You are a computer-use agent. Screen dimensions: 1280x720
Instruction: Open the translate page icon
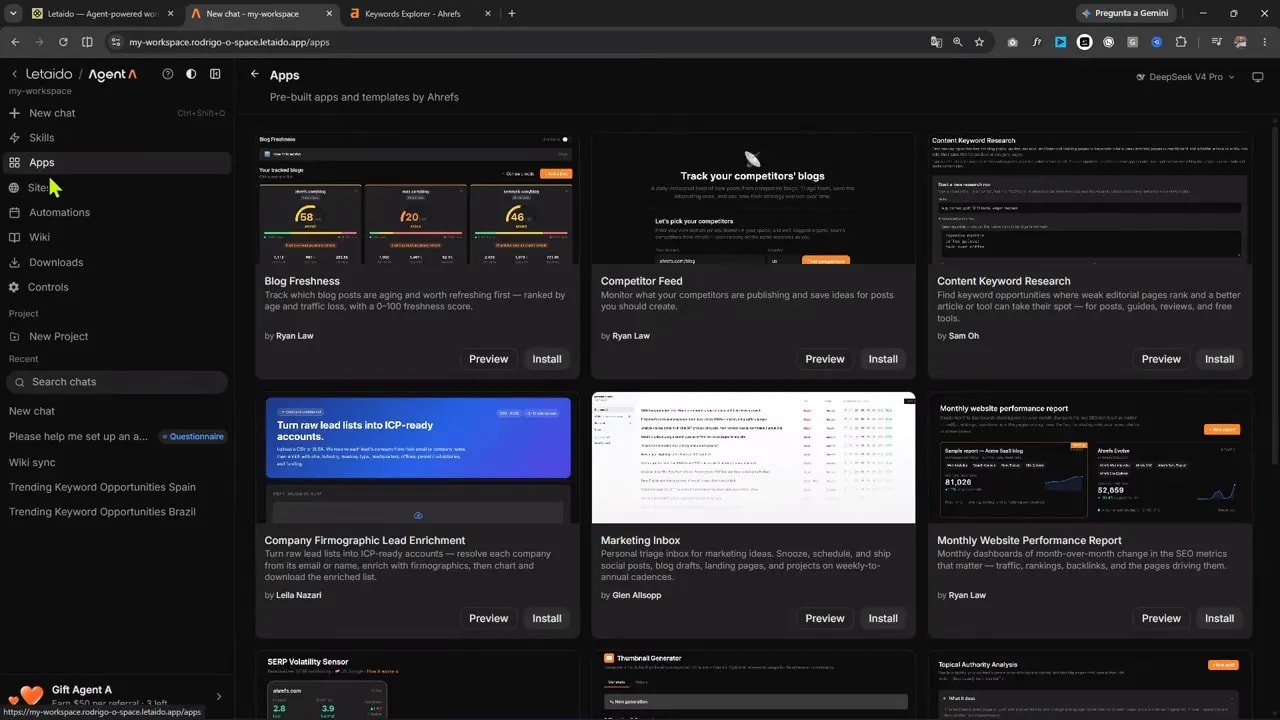[936, 42]
